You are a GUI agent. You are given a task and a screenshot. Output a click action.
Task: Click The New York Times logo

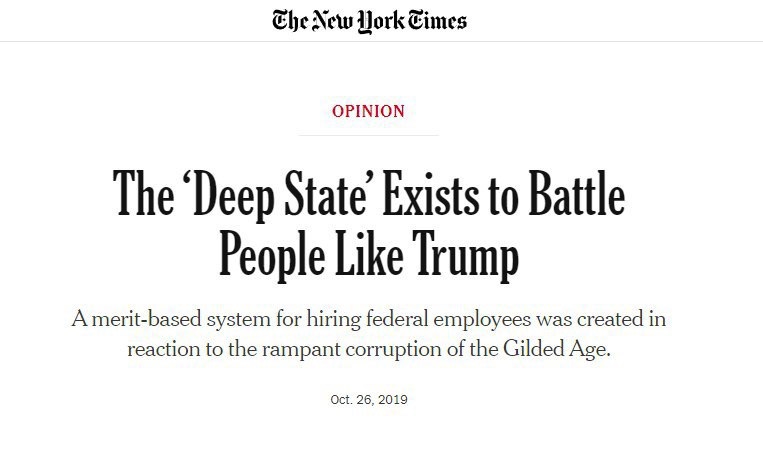coord(369,20)
